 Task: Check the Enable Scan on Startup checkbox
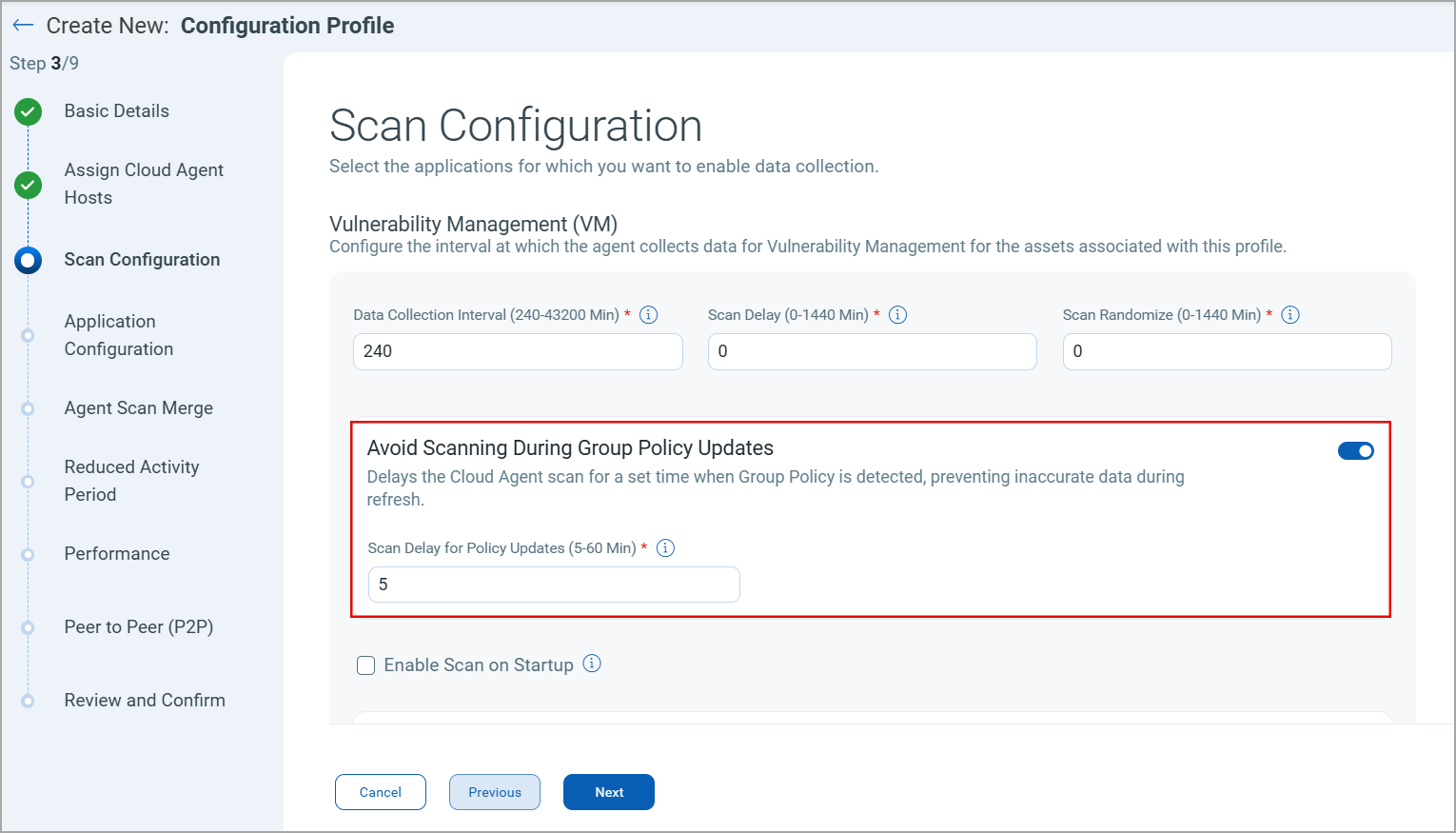point(366,665)
